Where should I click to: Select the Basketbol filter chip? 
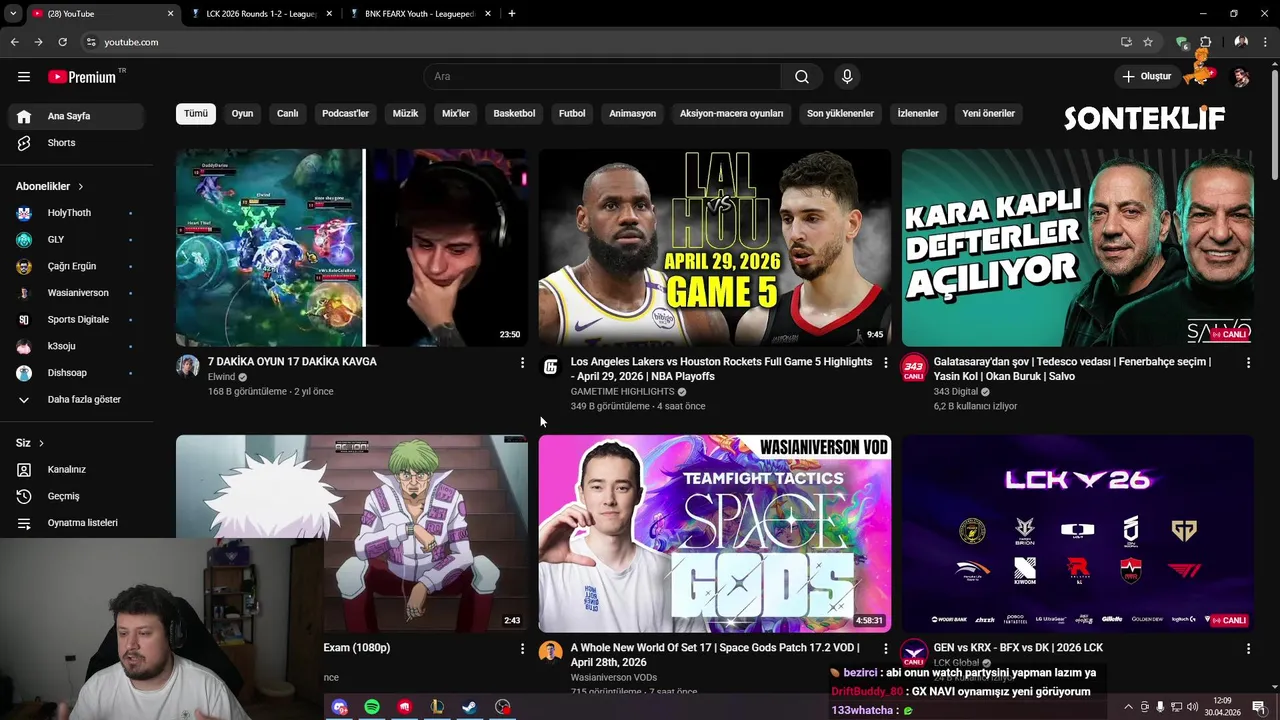click(514, 113)
